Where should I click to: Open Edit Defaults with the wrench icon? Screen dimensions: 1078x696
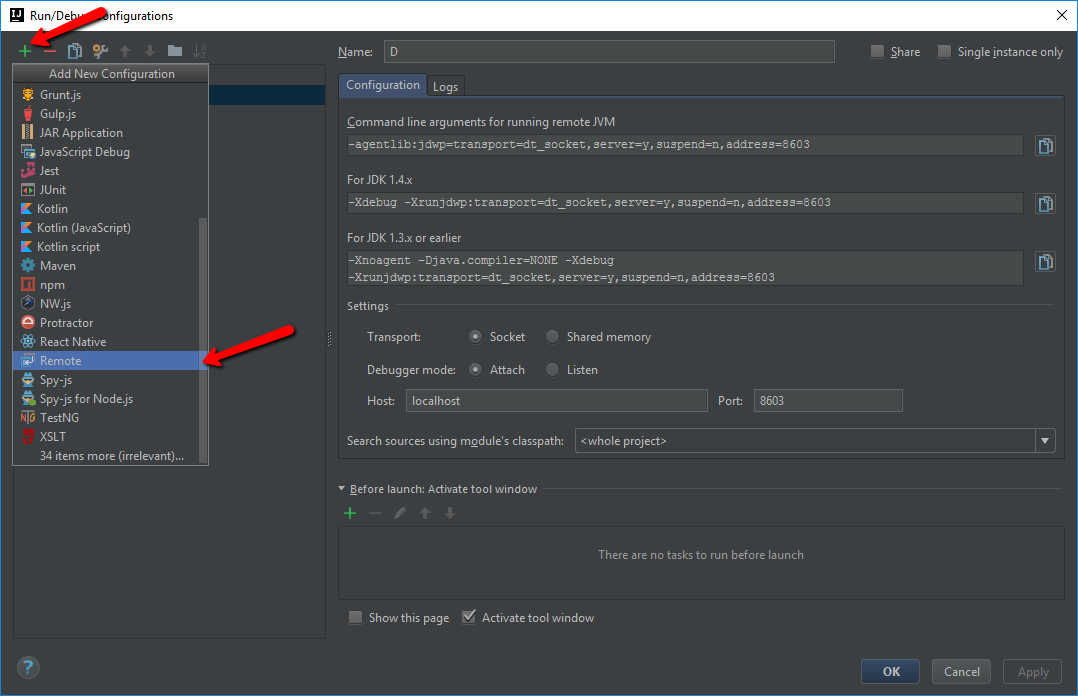coord(99,50)
